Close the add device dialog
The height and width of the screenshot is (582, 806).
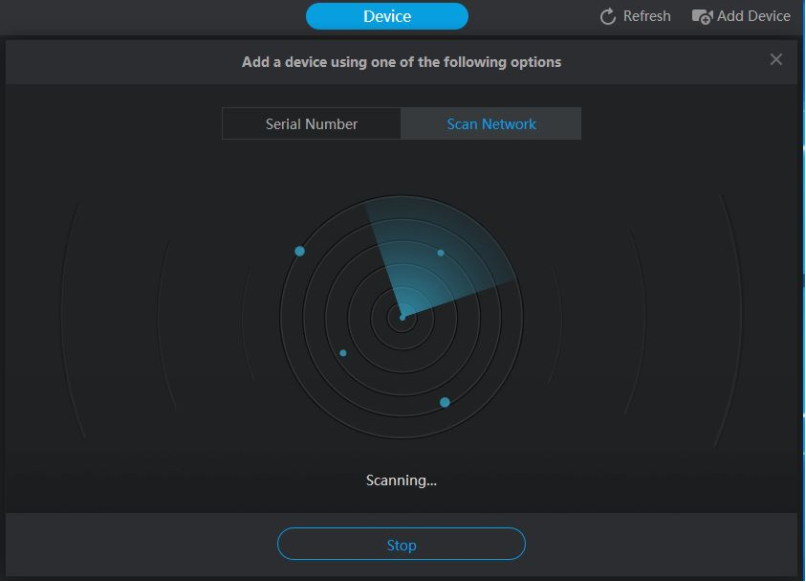(776, 60)
